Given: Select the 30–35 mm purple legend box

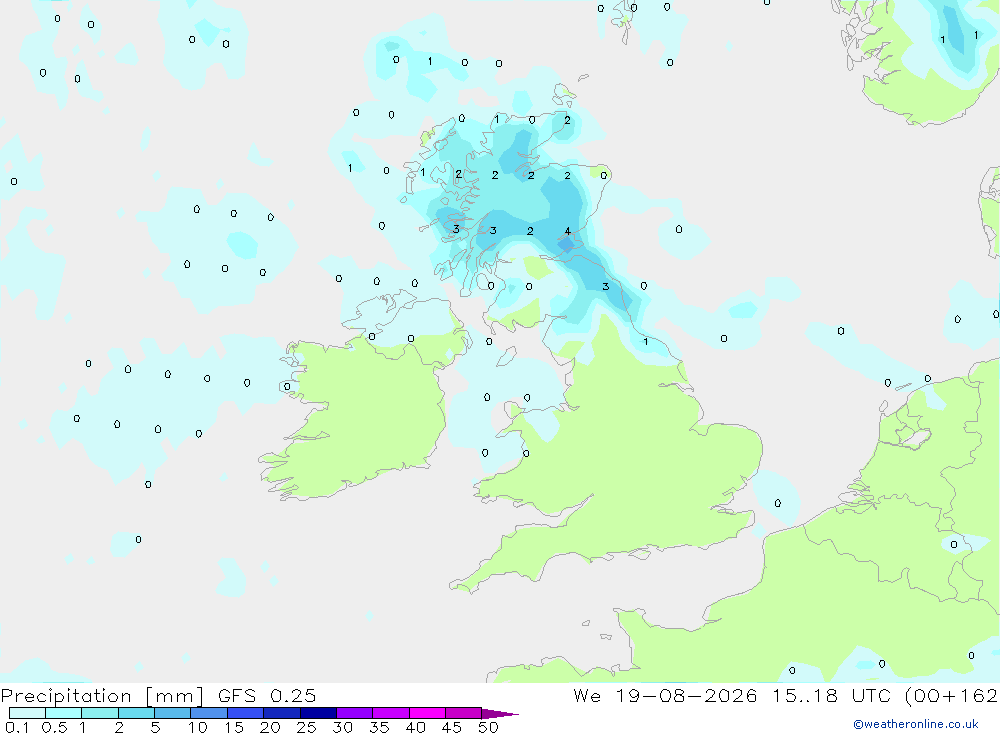Looking at the screenshot, I should (x=355, y=713).
